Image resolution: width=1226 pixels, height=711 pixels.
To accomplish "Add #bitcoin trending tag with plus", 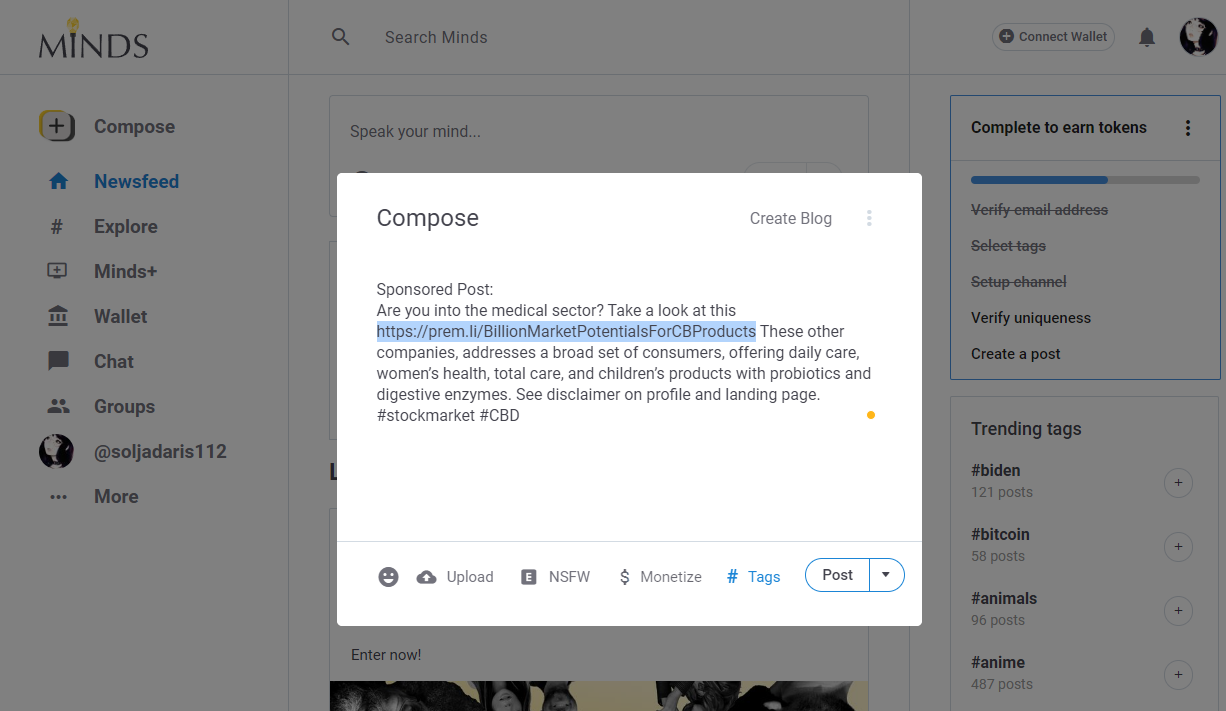I will (x=1178, y=547).
